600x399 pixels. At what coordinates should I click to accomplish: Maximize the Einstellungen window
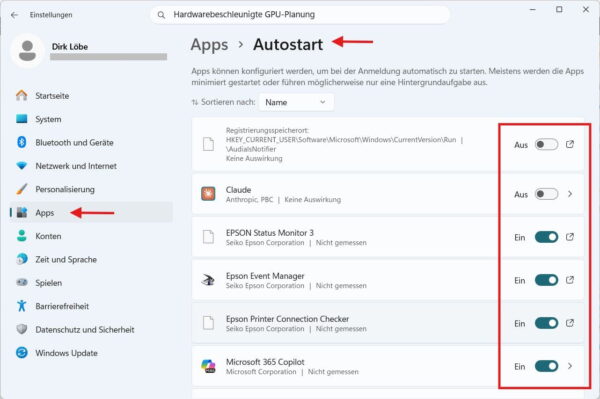[x=559, y=10]
